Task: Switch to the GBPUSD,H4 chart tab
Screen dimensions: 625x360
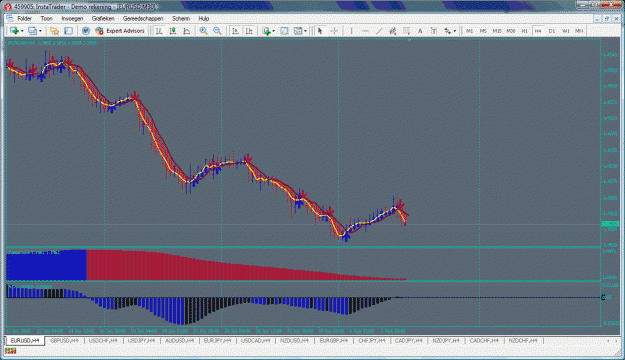Action: pos(64,341)
